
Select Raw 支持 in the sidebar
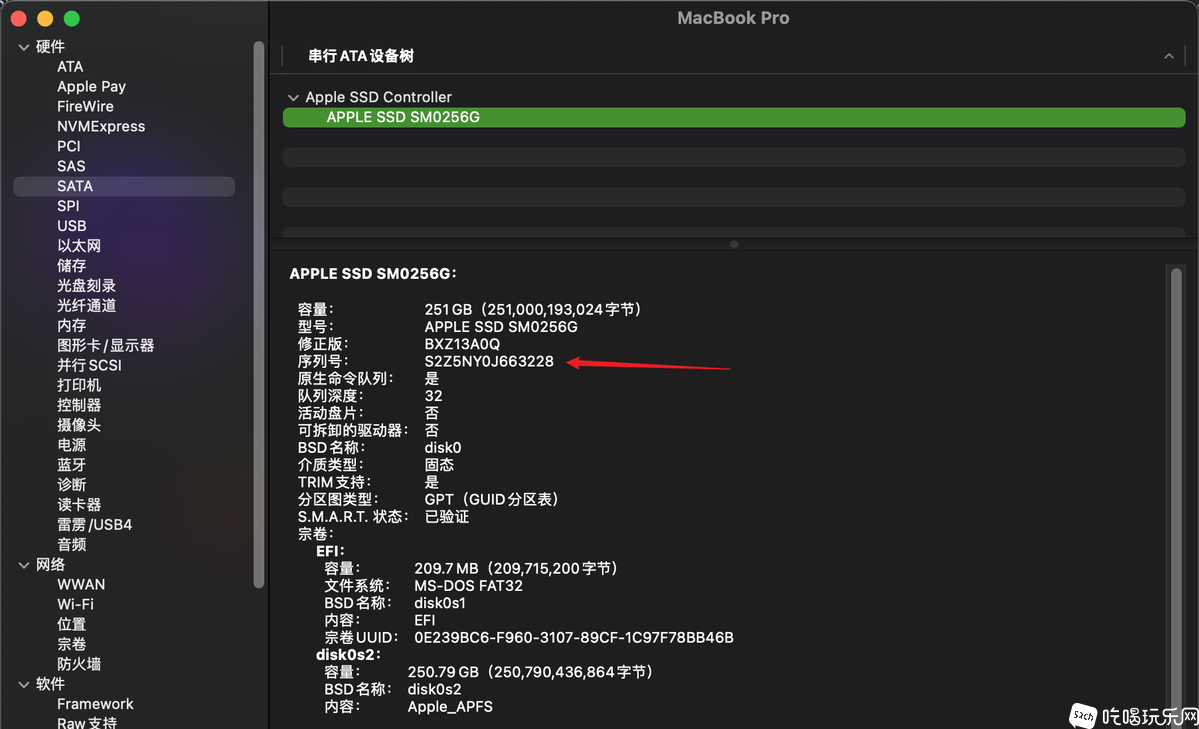point(86,722)
